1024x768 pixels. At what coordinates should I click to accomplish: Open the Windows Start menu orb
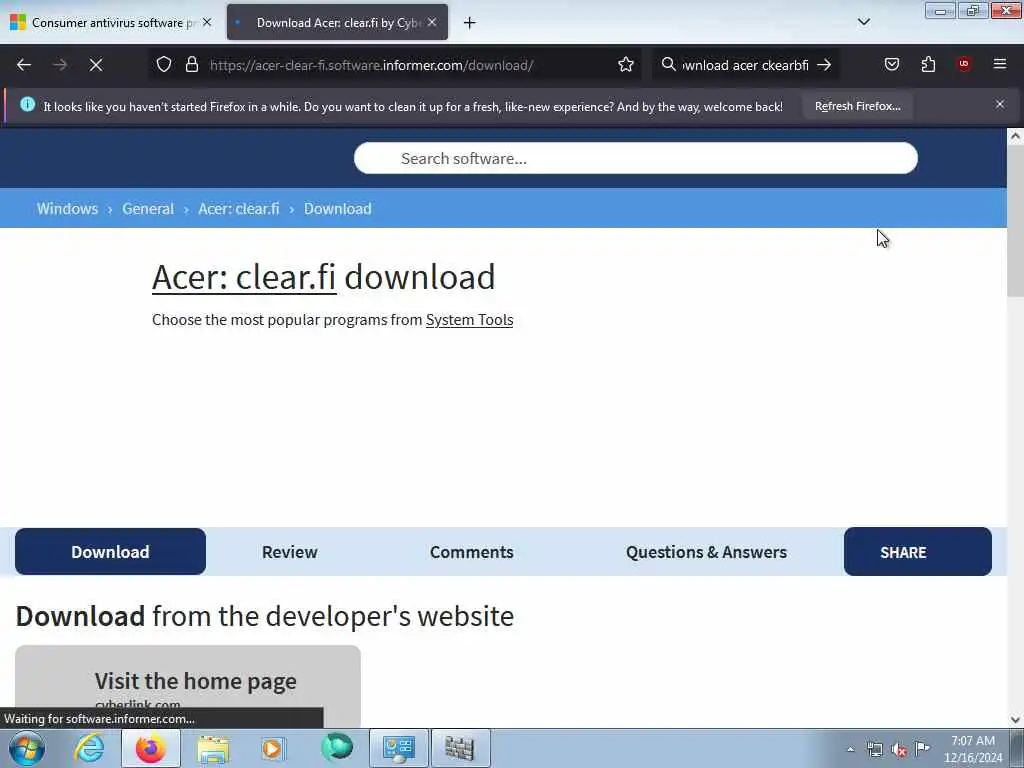[x=27, y=748]
